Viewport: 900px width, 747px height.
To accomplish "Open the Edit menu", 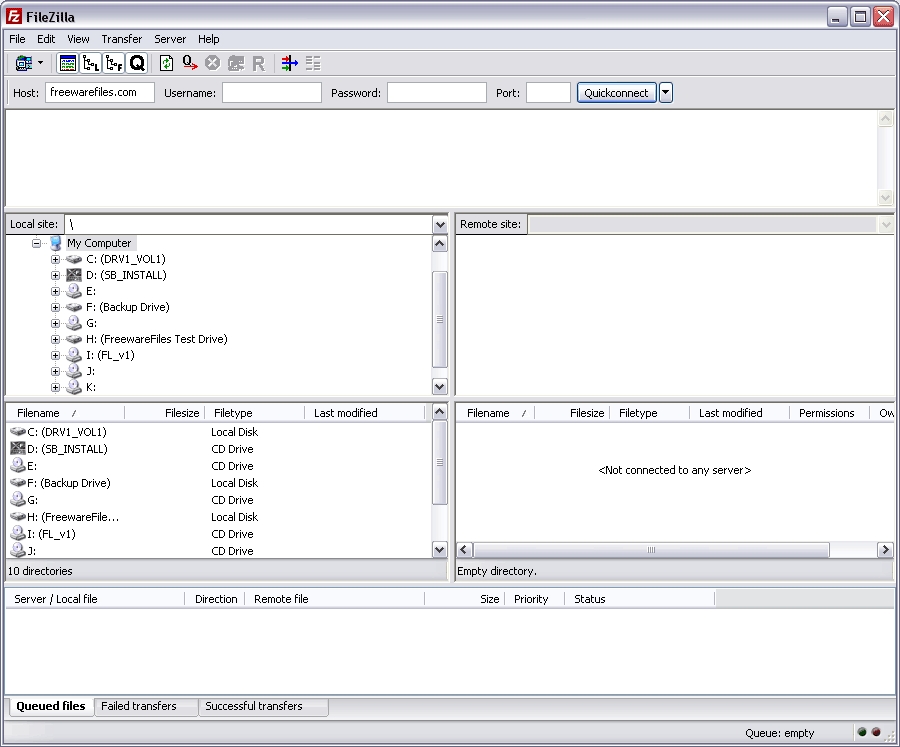I will [x=46, y=39].
